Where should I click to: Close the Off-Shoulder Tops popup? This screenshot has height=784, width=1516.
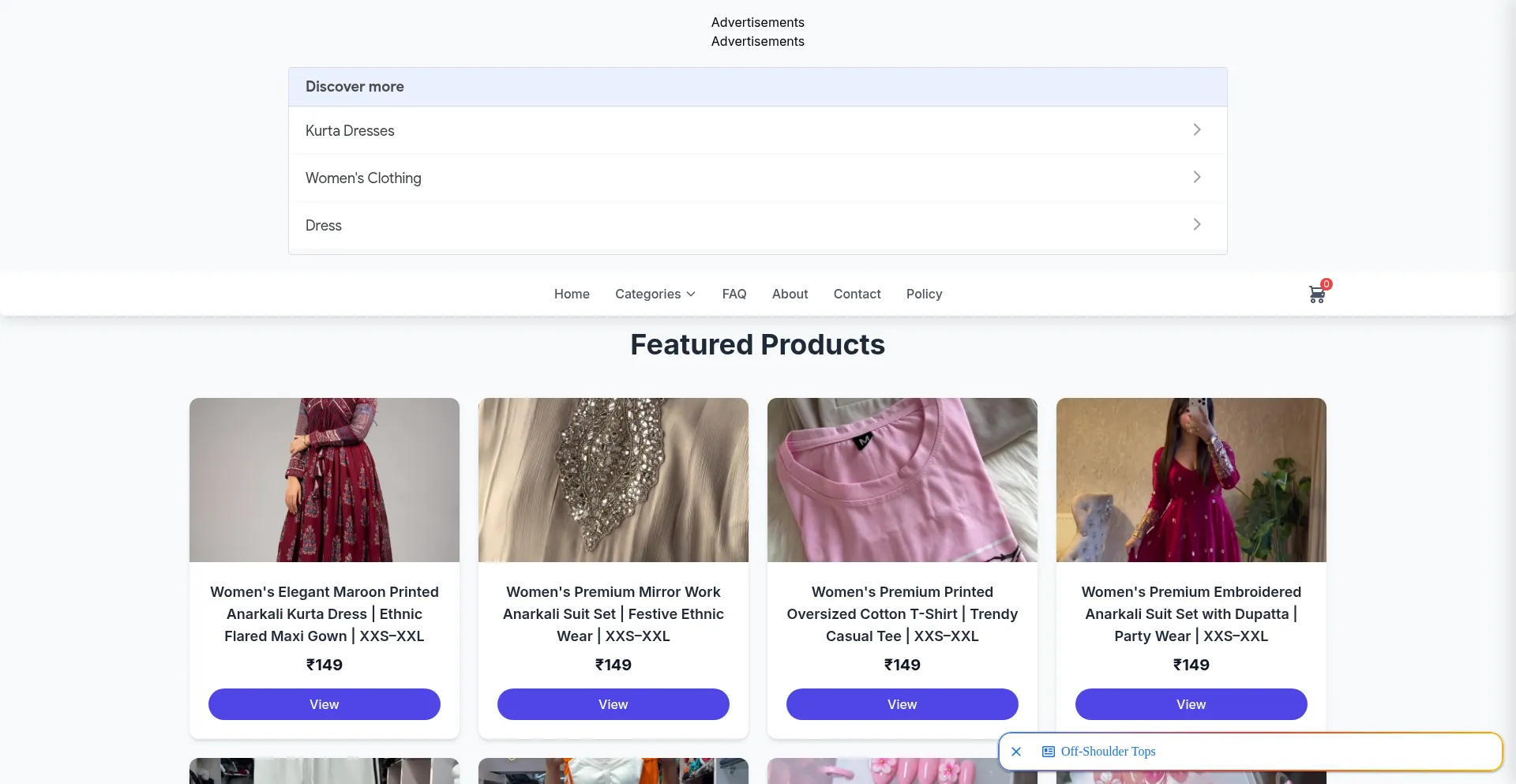pyautogui.click(x=1016, y=752)
